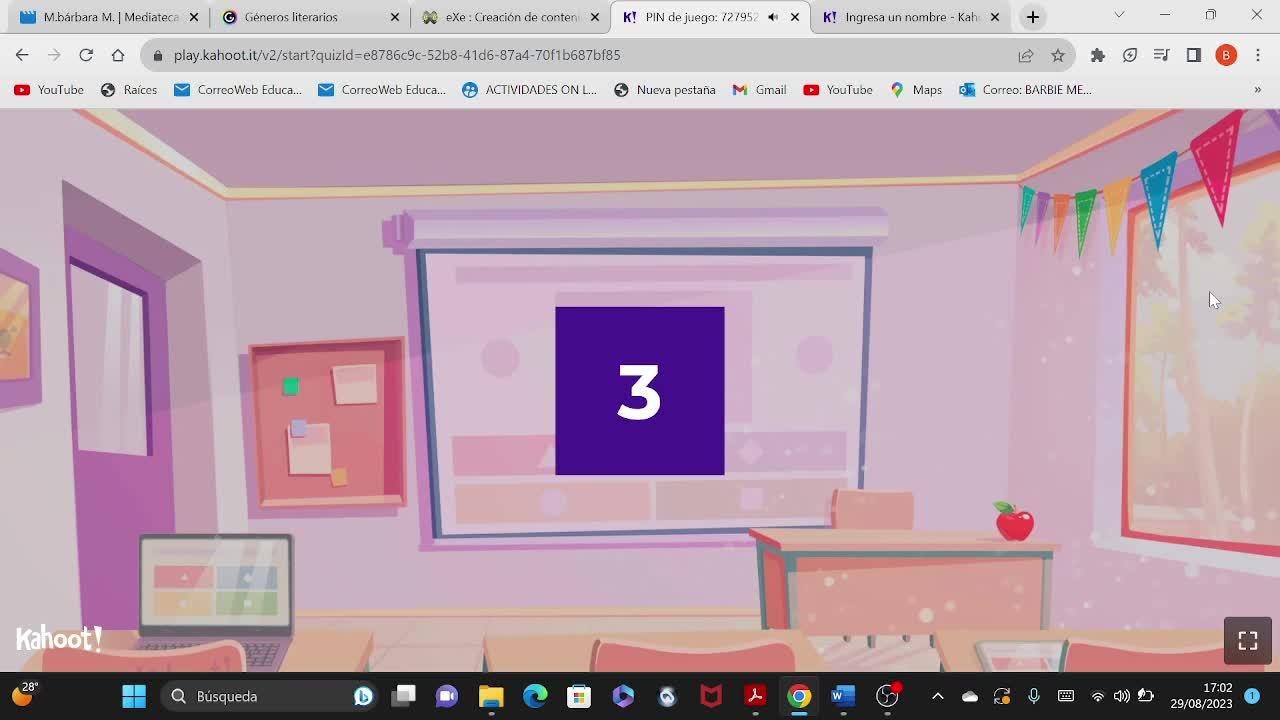This screenshot has width=1280, height=720.
Task: Launch Microsoft Edge from the taskbar
Action: pyautogui.click(x=535, y=696)
